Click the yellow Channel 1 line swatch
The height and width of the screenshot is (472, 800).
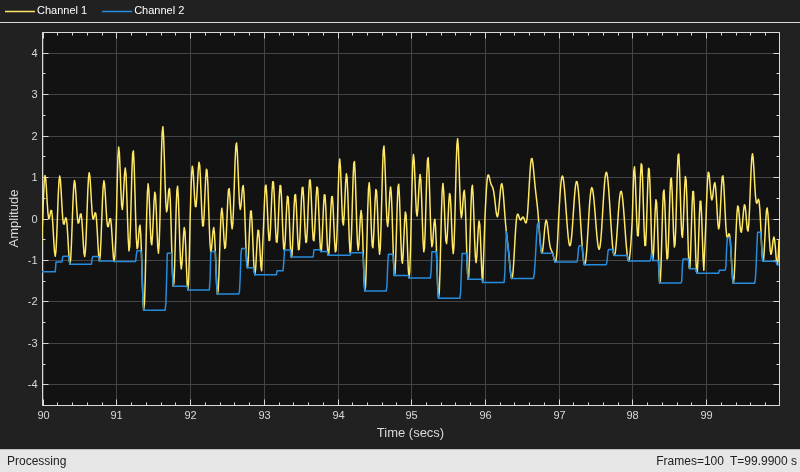[20, 11]
